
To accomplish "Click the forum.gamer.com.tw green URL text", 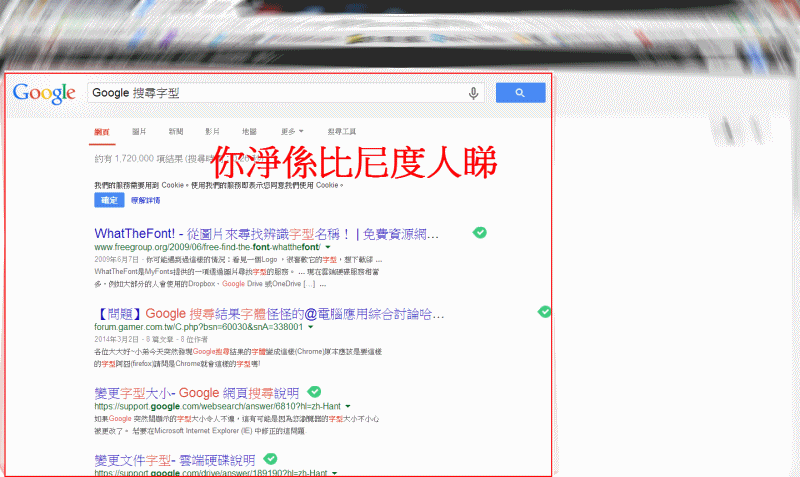I will pyautogui.click(x=198, y=327).
